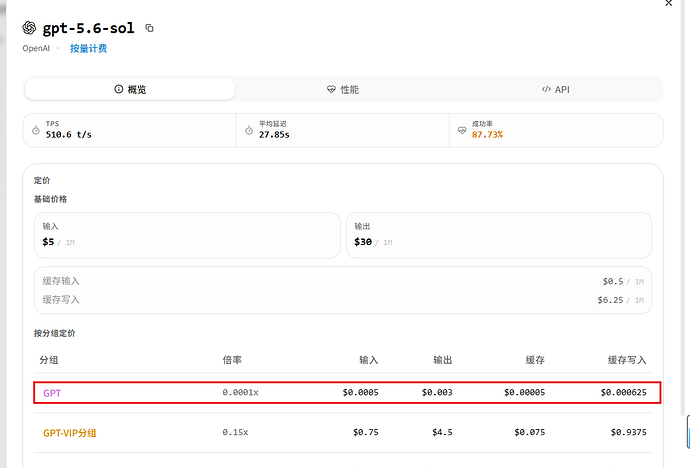The width and height of the screenshot is (690, 468).
Task: Click the 分组 column header
Action: coord(49,360)
